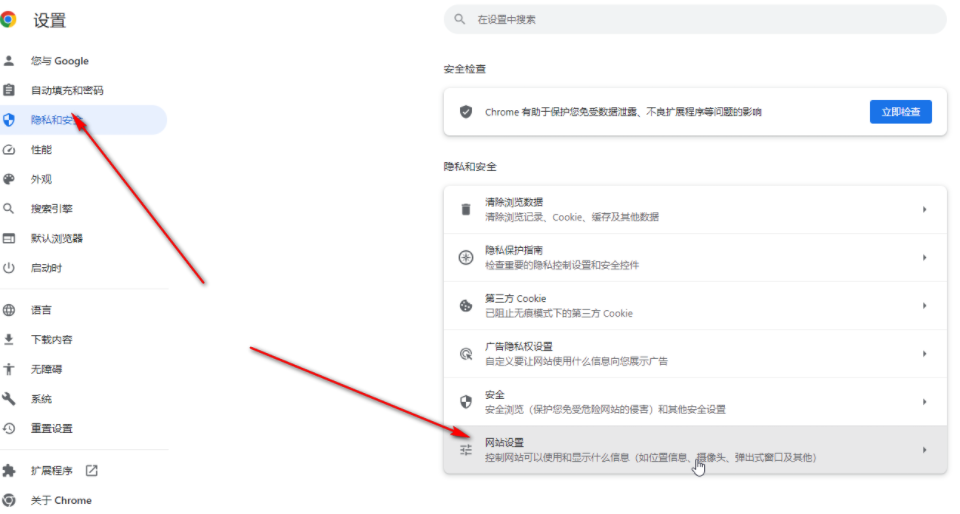Click the trash icon for 清除浏览数据

[466, 209]
